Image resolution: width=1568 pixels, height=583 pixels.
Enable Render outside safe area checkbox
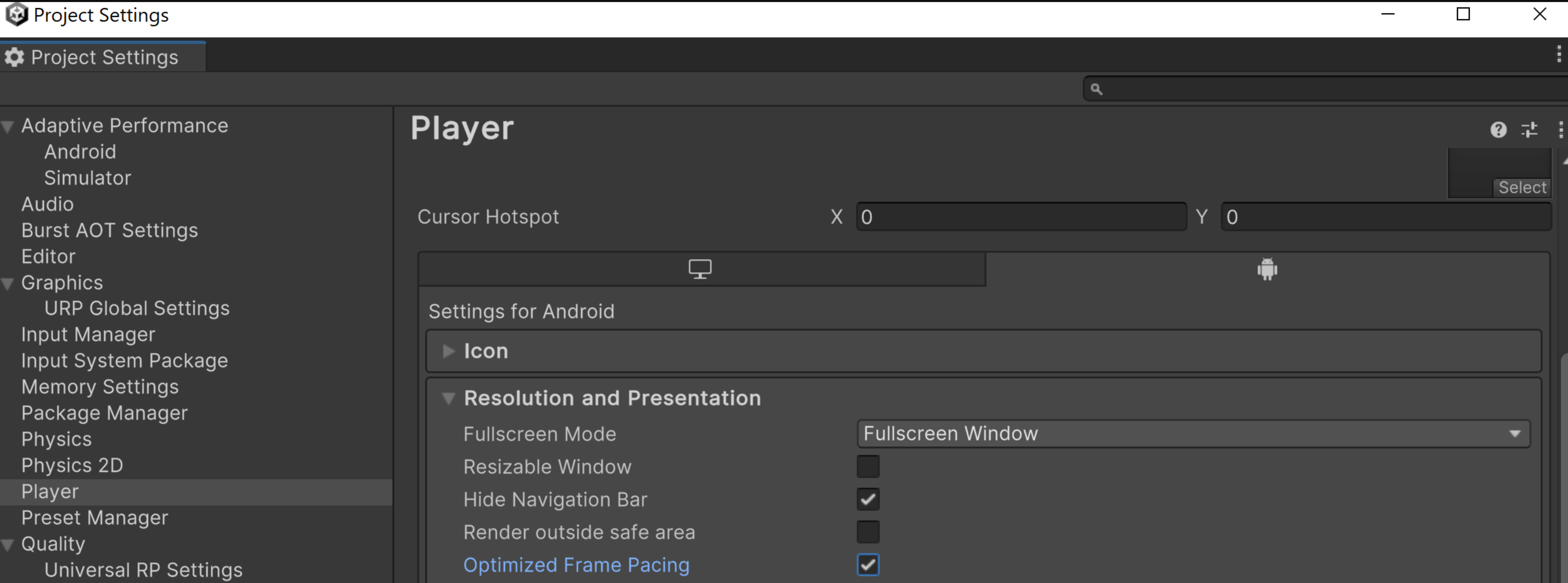(867, 531)
